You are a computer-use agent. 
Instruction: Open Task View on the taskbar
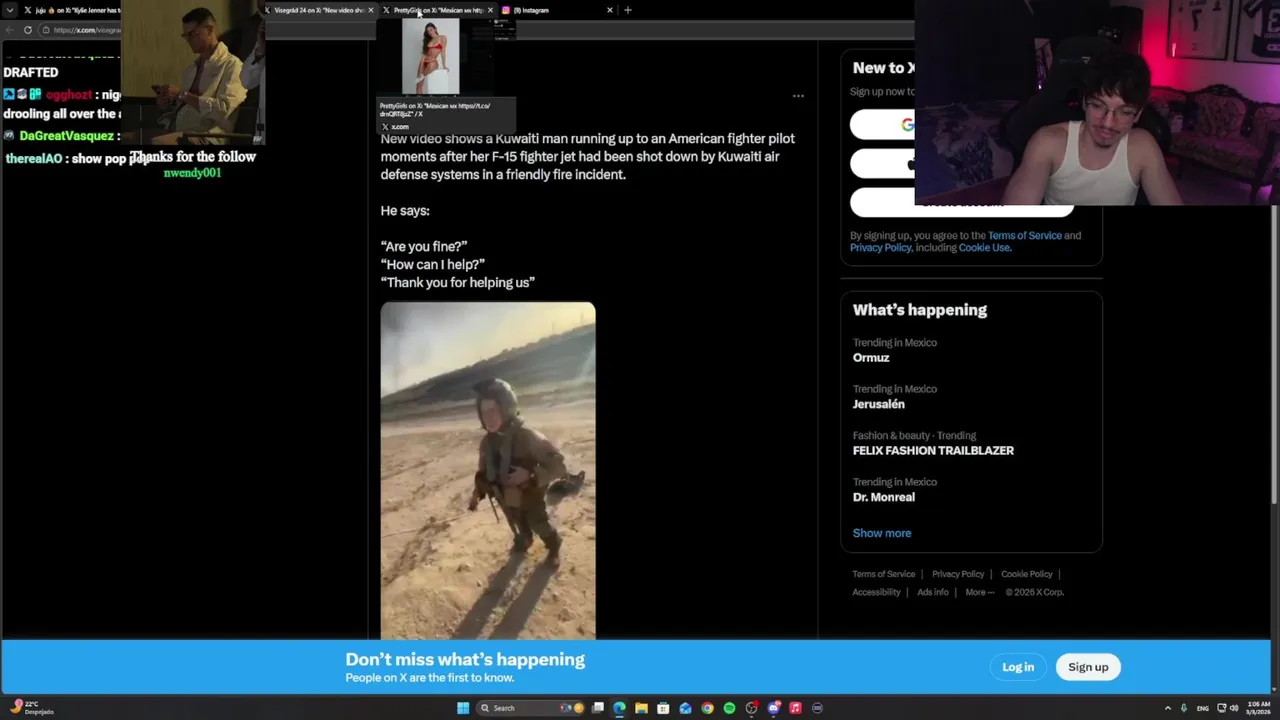[598, 708]
